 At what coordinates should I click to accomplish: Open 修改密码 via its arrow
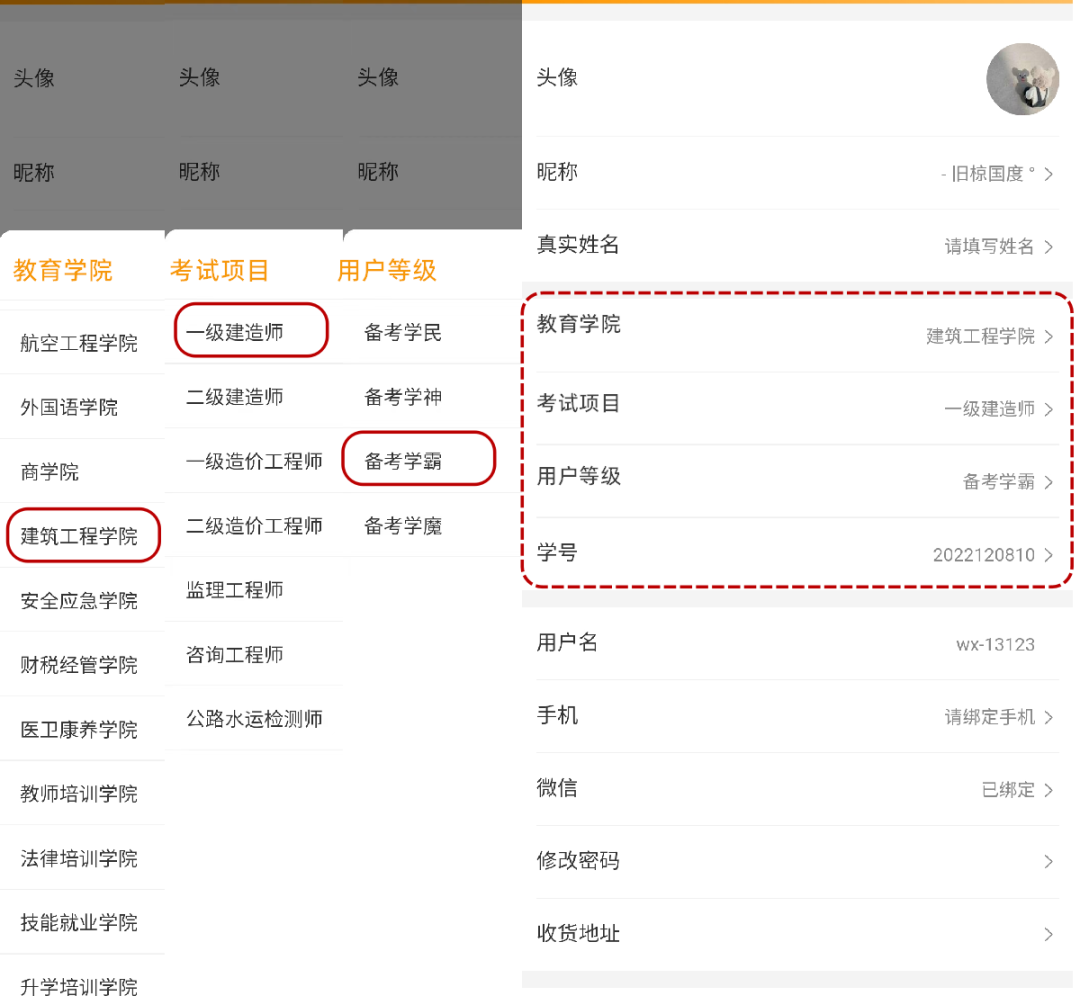1048,862
